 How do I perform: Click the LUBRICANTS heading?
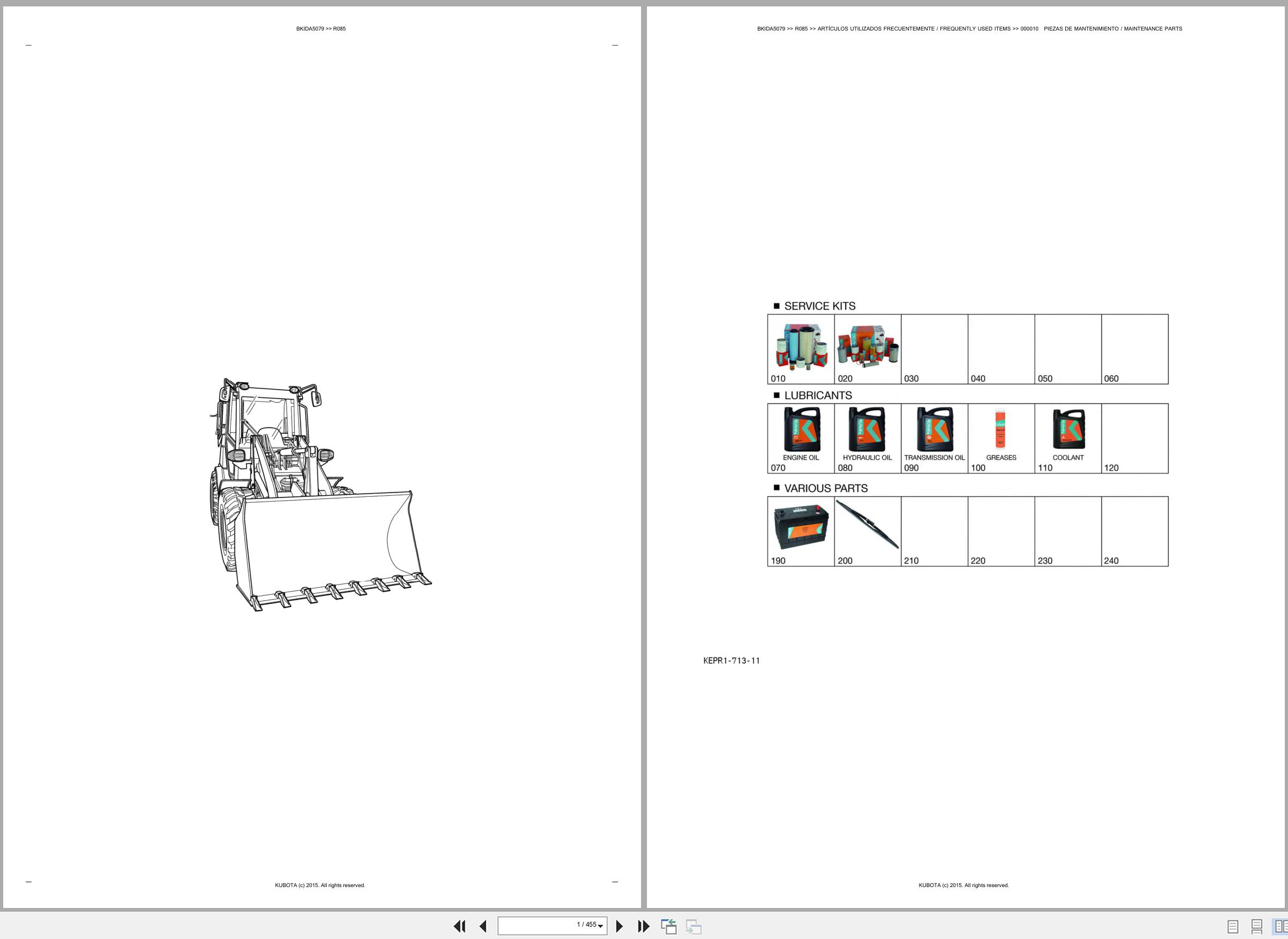click(818, 396)
